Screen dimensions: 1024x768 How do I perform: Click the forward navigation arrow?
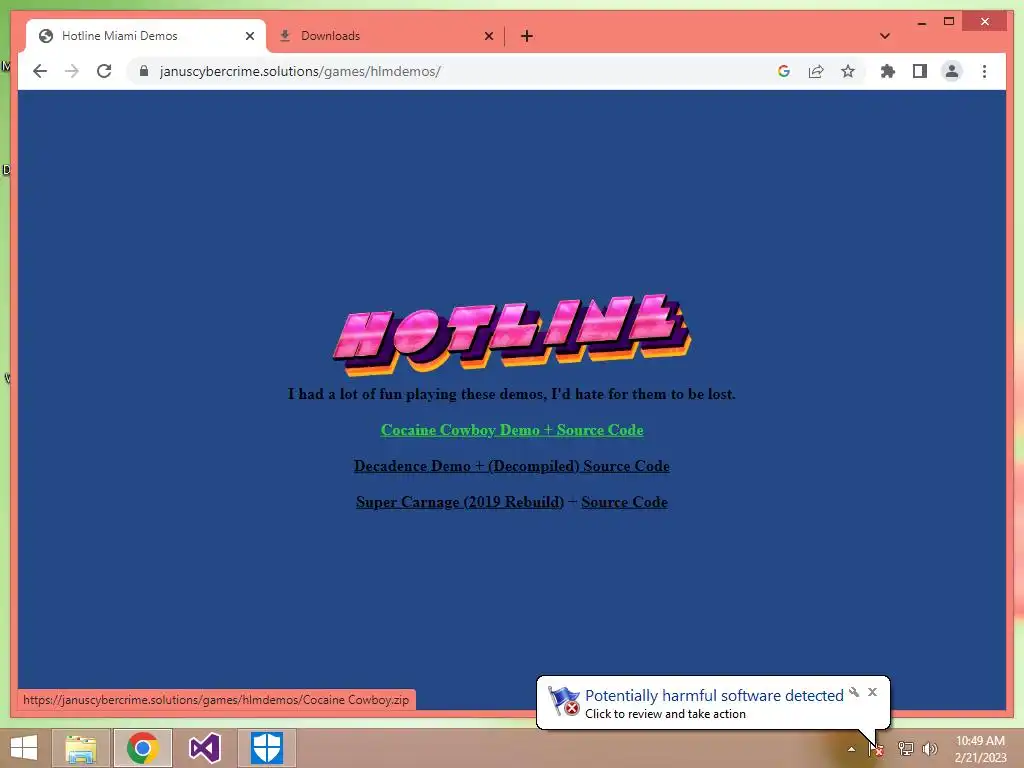pyautogui.click(x=72, y=71)
